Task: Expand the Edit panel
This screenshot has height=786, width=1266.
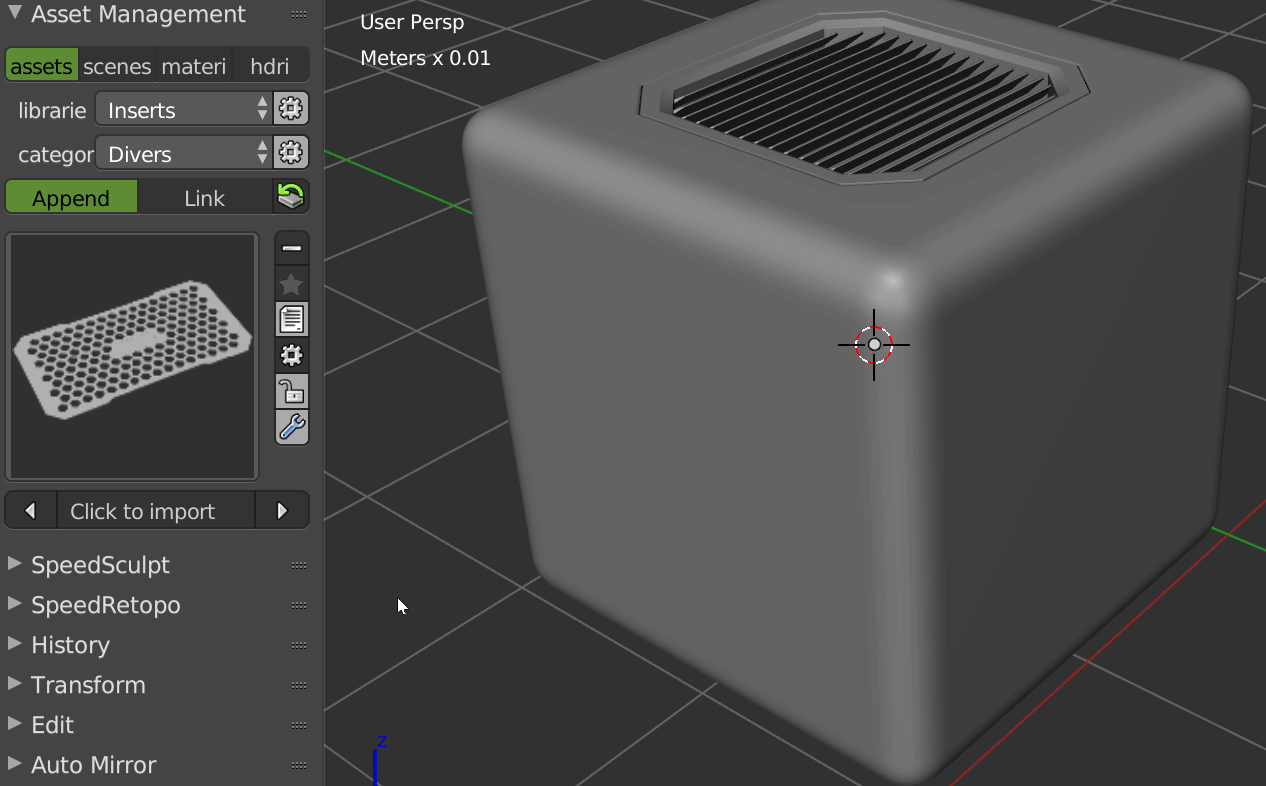Action: [14, 724]
